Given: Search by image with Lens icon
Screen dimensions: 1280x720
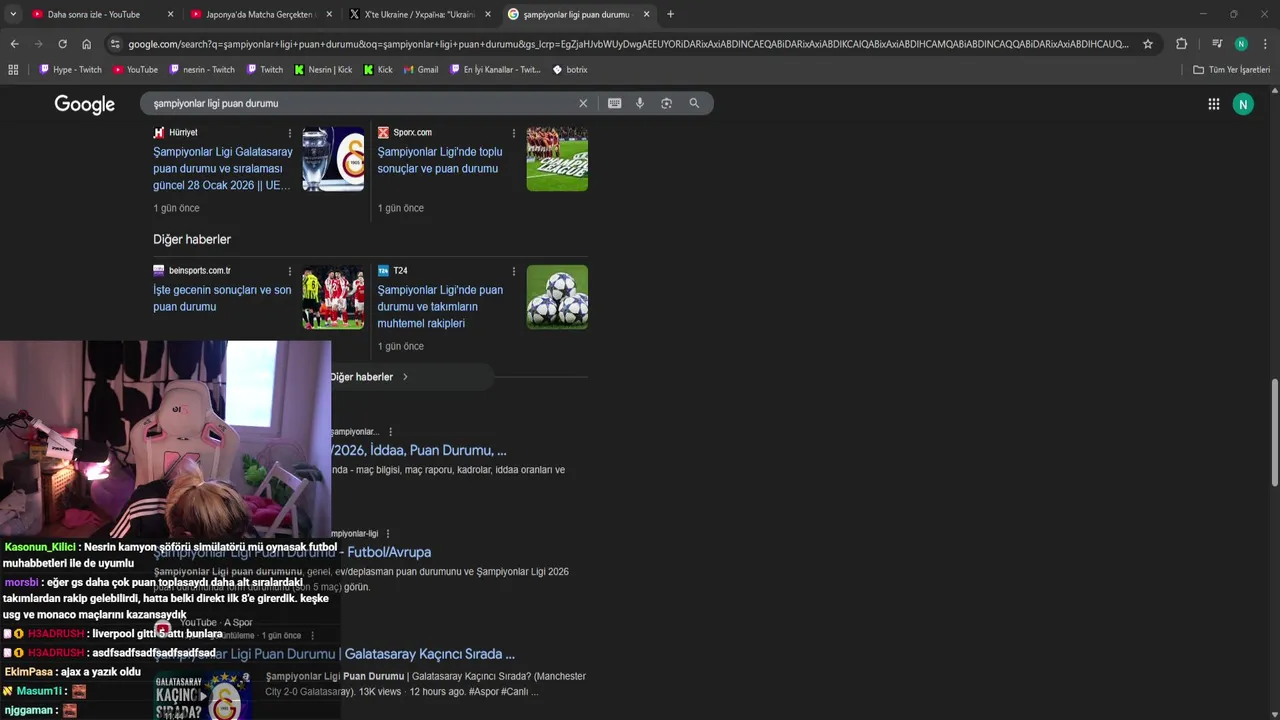Looking at the screenshot, I should click(x=666, y=103).
